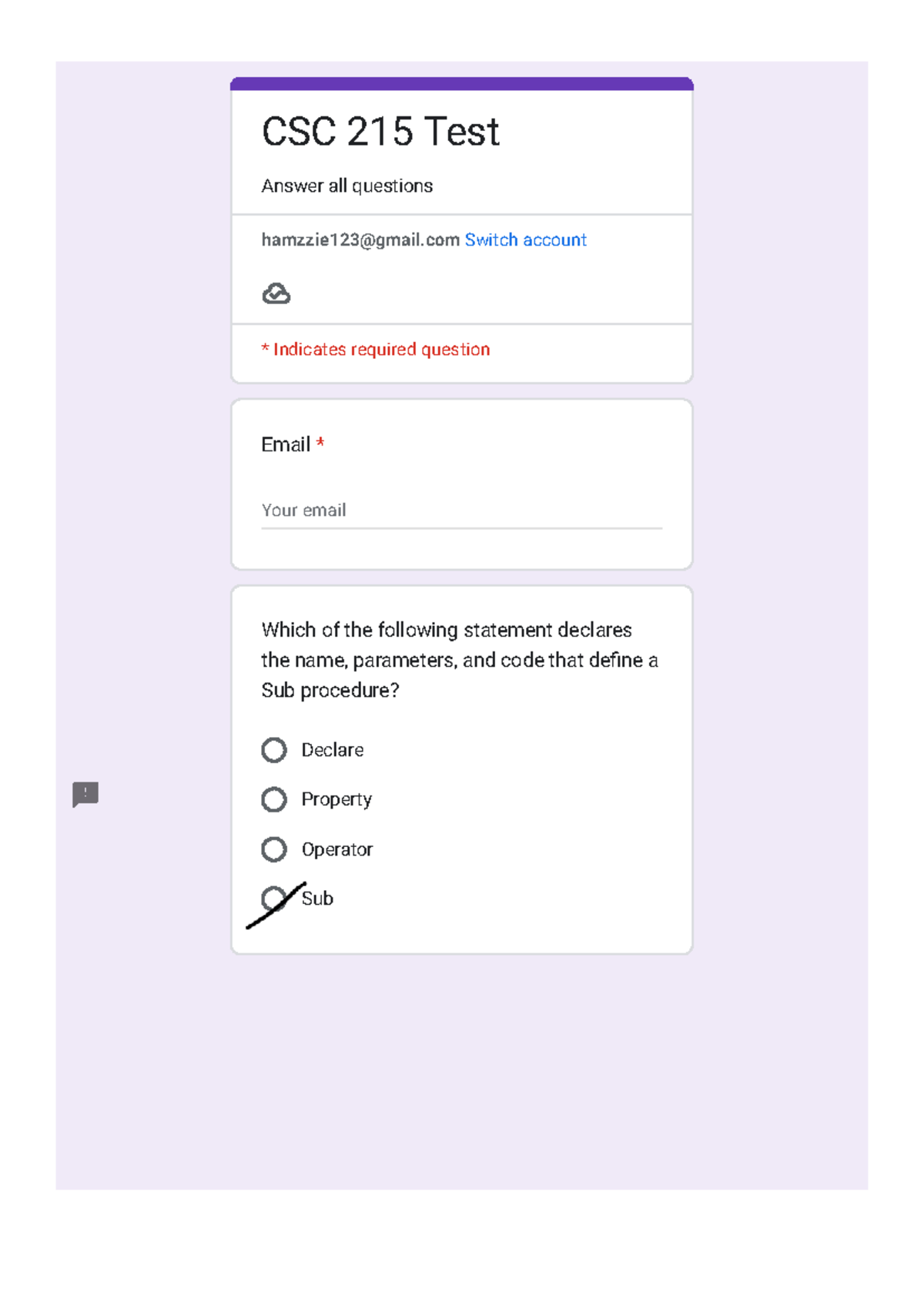This screenshot has height=1306, width=924.
Task: Select the Property radio button
Action: click(x=274, y=799)
